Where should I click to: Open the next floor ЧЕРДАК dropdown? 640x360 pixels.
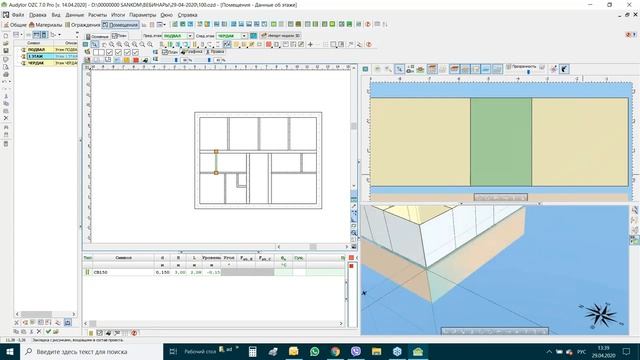click(x=244, y=36)
